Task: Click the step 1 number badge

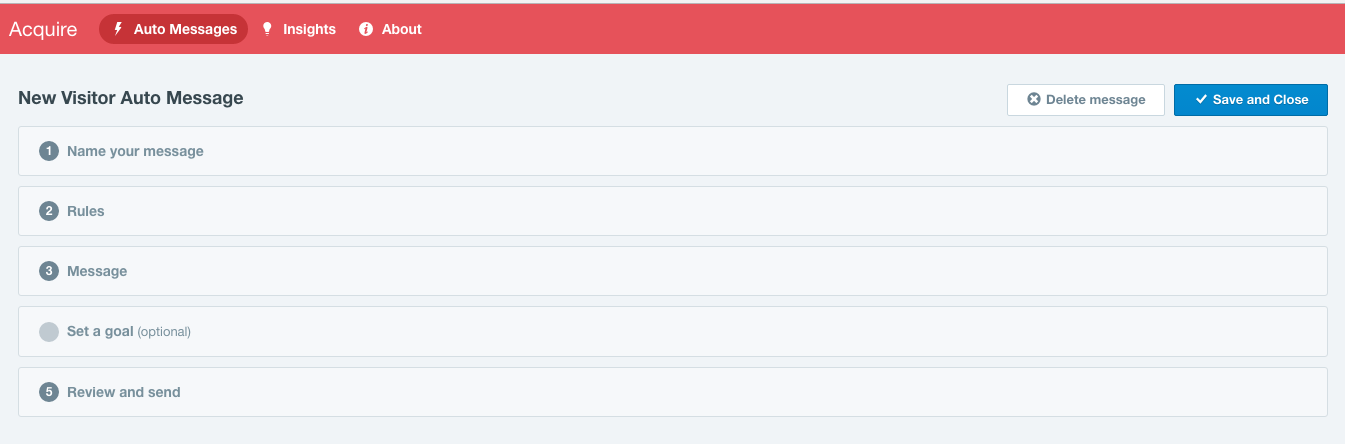Action: click(48, 151)
